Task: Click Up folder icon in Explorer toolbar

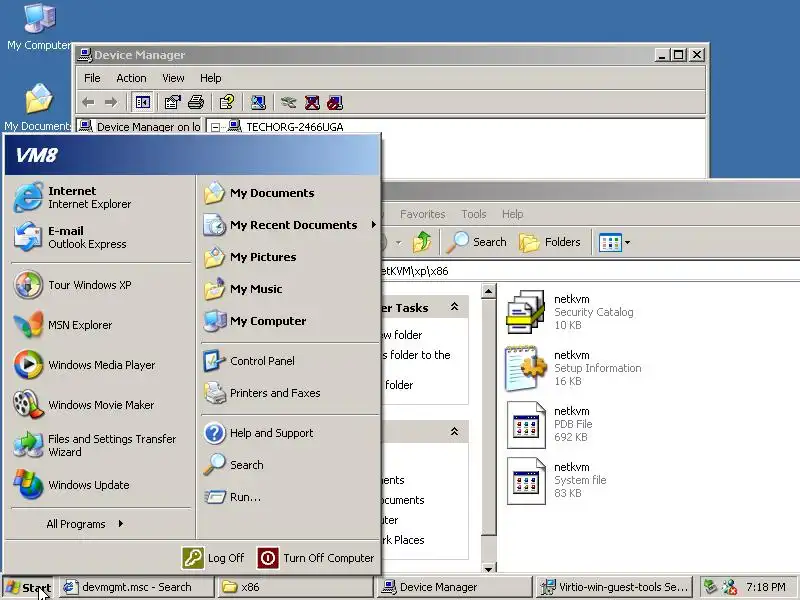Action: 421,242
